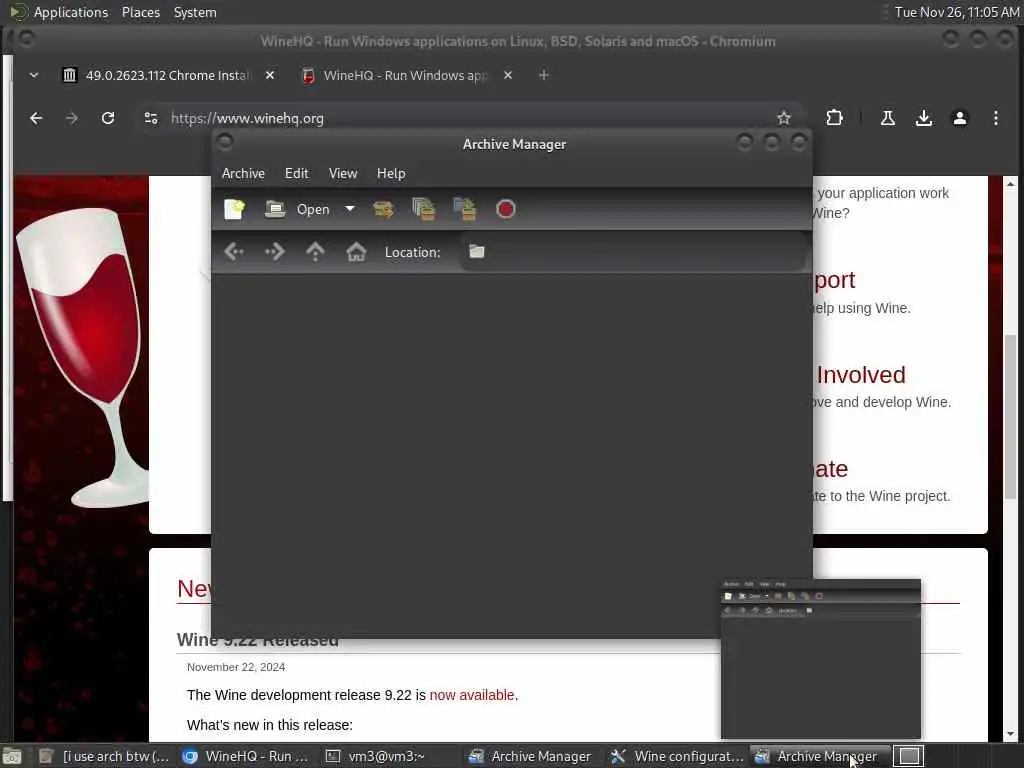Switch to the WineHQ browser tab

(x=395, y=75)
